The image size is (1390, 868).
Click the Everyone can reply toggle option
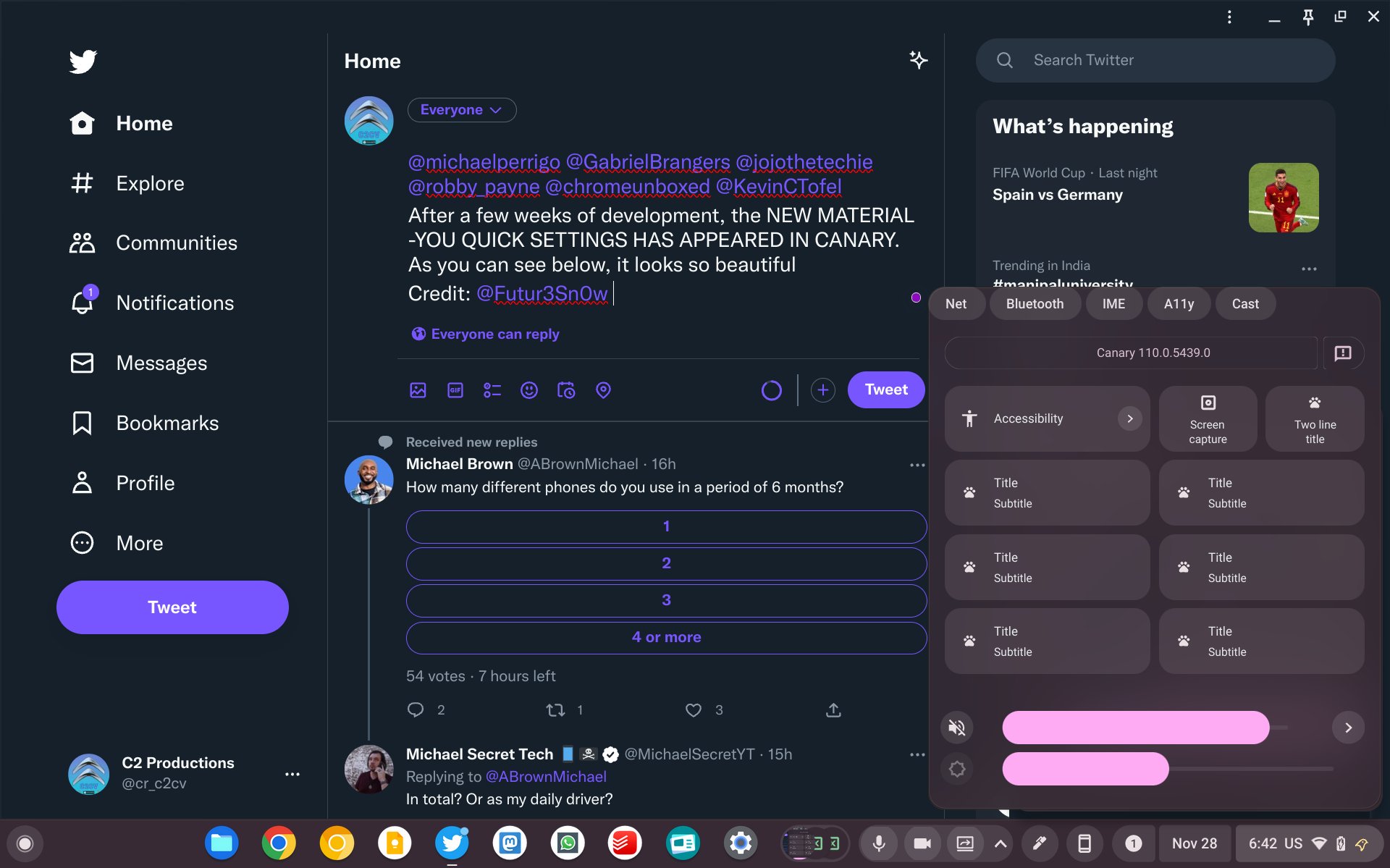pyautogui.click(x=486, y=333)
